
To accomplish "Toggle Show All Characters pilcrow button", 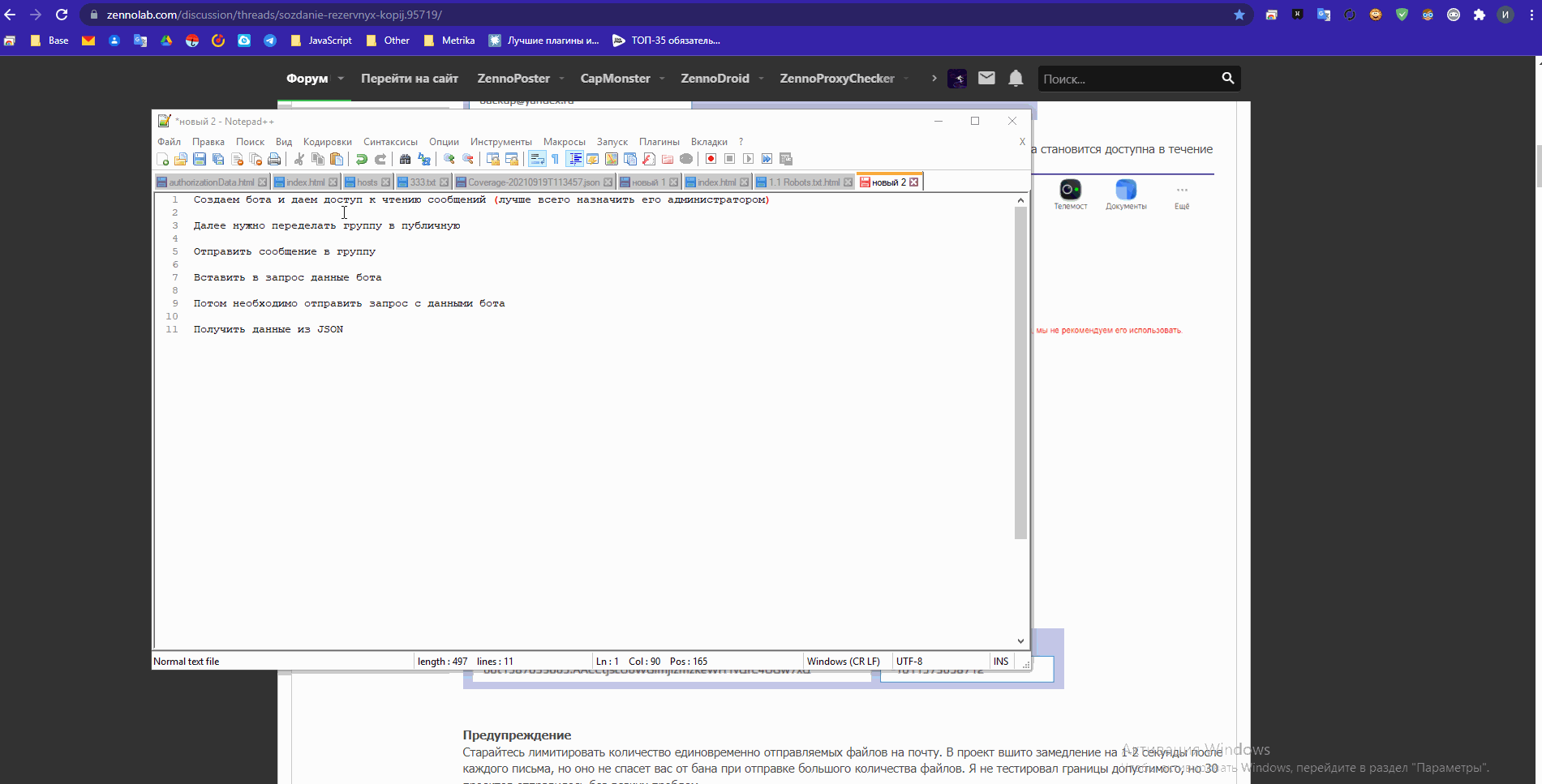I will 556,159.
